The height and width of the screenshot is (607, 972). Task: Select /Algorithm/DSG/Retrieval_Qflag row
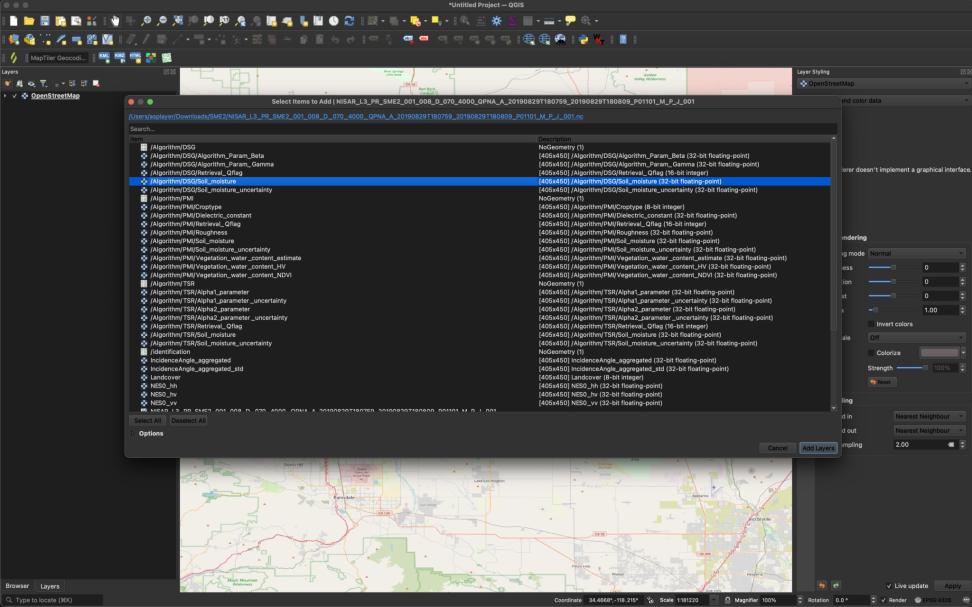click(x=480, y=173)
